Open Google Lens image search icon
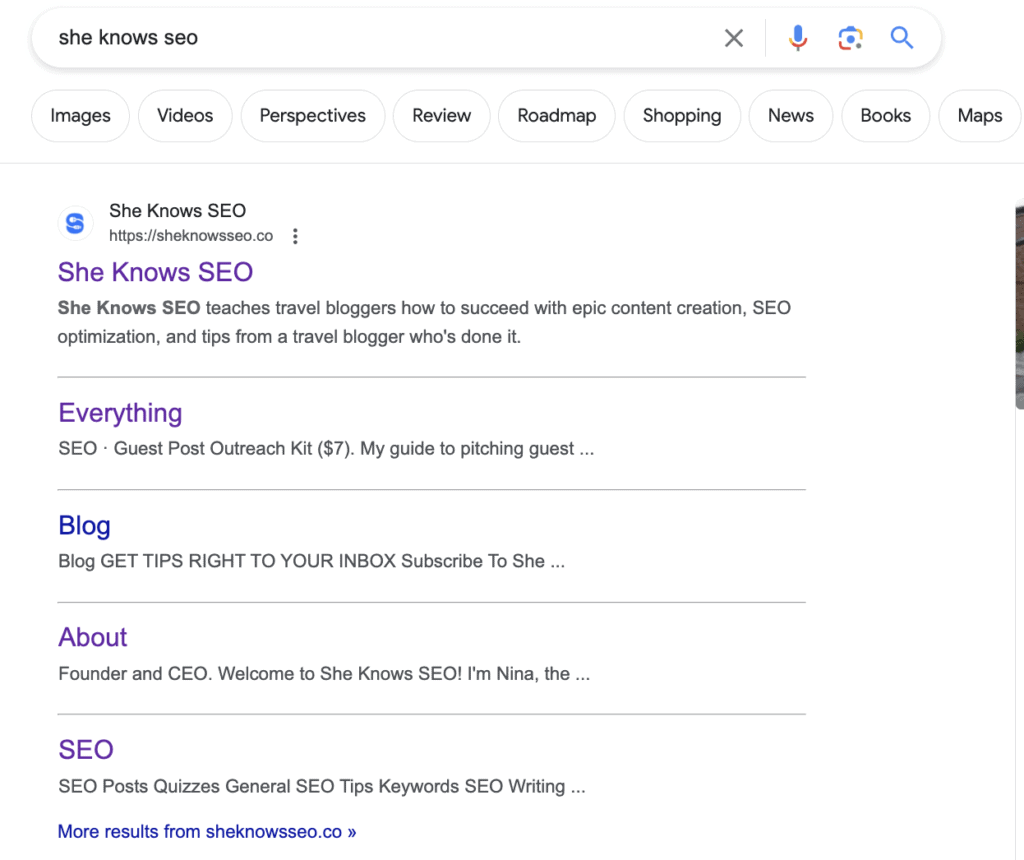Screen dimensions: 1024x860 (850, 38)
